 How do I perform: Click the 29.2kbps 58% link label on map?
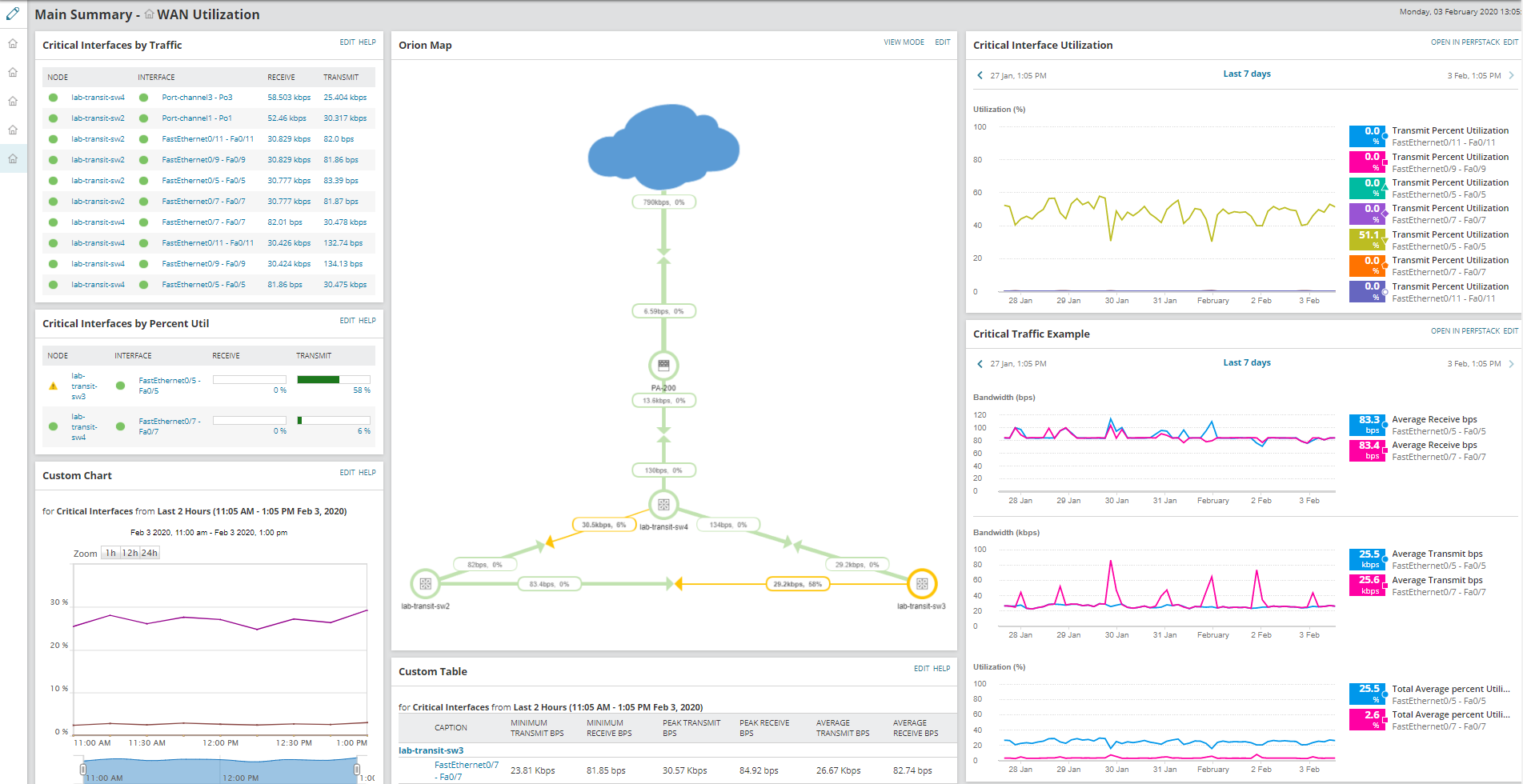797,584
